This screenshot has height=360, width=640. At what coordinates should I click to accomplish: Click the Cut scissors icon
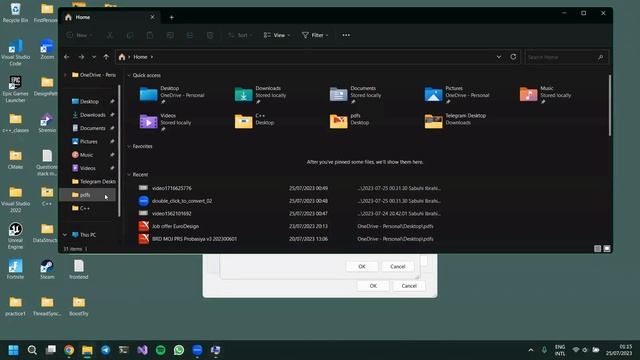click(110, 36)
